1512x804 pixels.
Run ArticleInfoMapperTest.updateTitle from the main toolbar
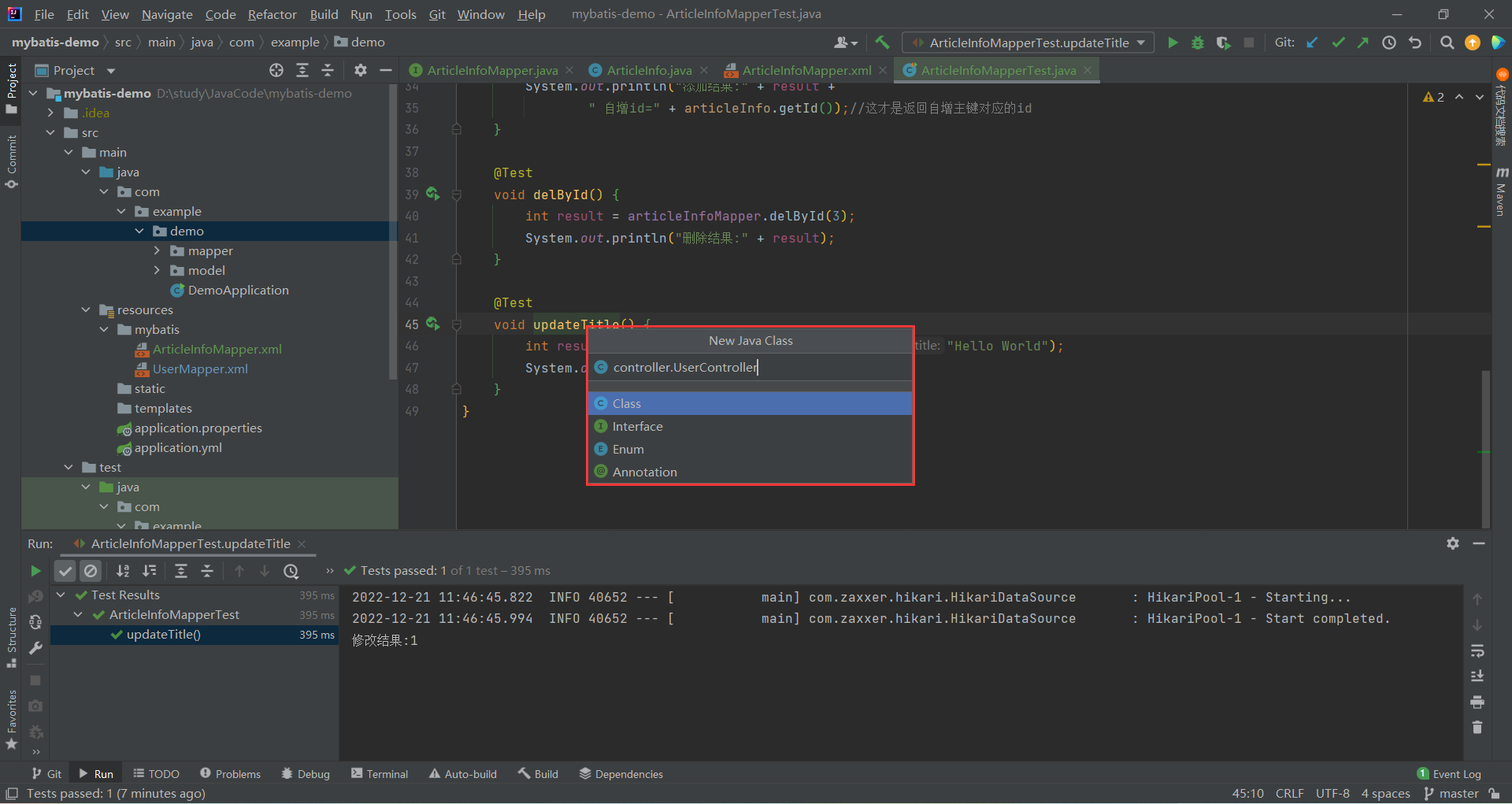point(1173,43)
